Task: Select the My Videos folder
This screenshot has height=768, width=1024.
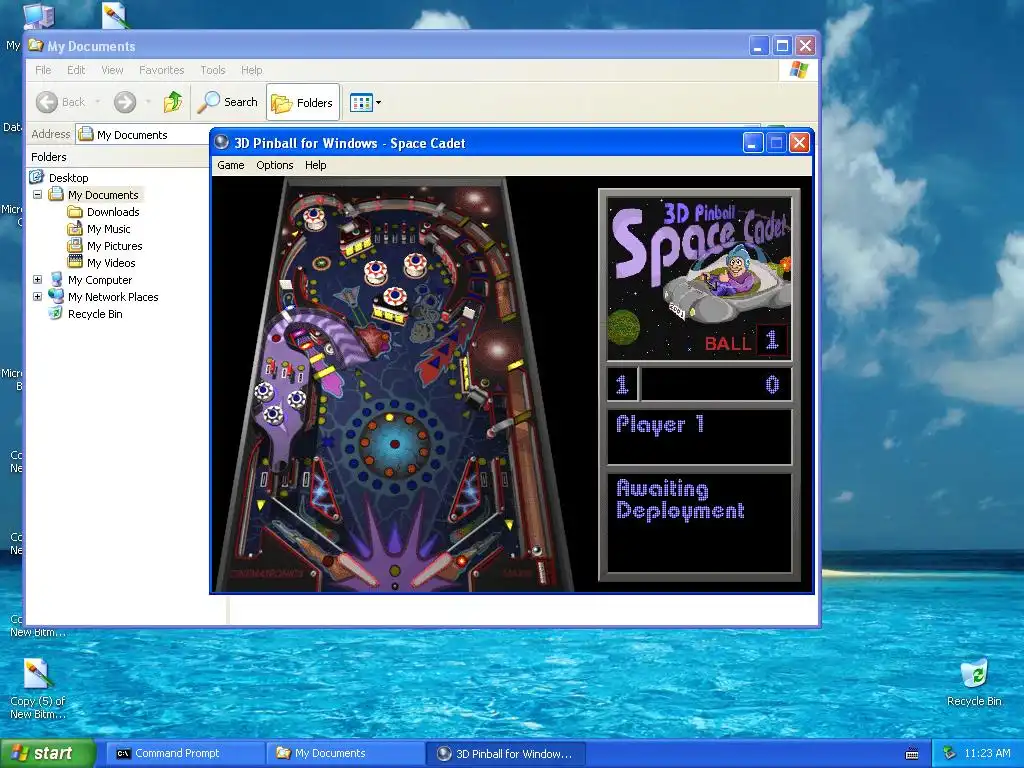Action: [111, 263]
